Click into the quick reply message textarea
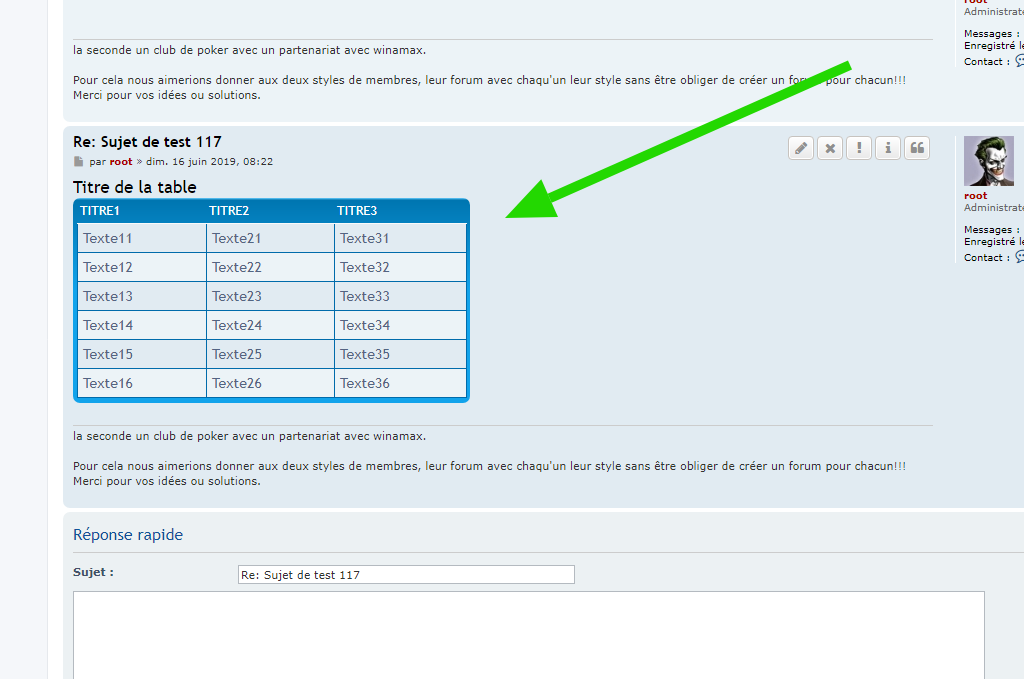Image resolution: width=1024 pixels, height=679 pixels. tap(528, 635)
